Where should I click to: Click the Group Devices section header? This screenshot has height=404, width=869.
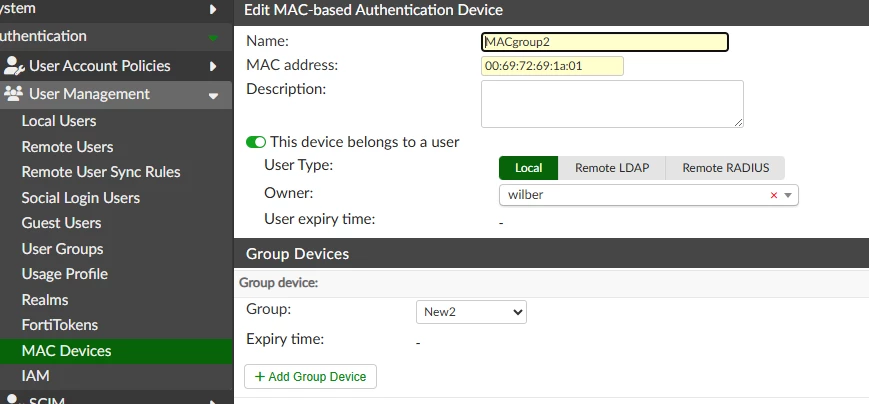click(297, 254)
